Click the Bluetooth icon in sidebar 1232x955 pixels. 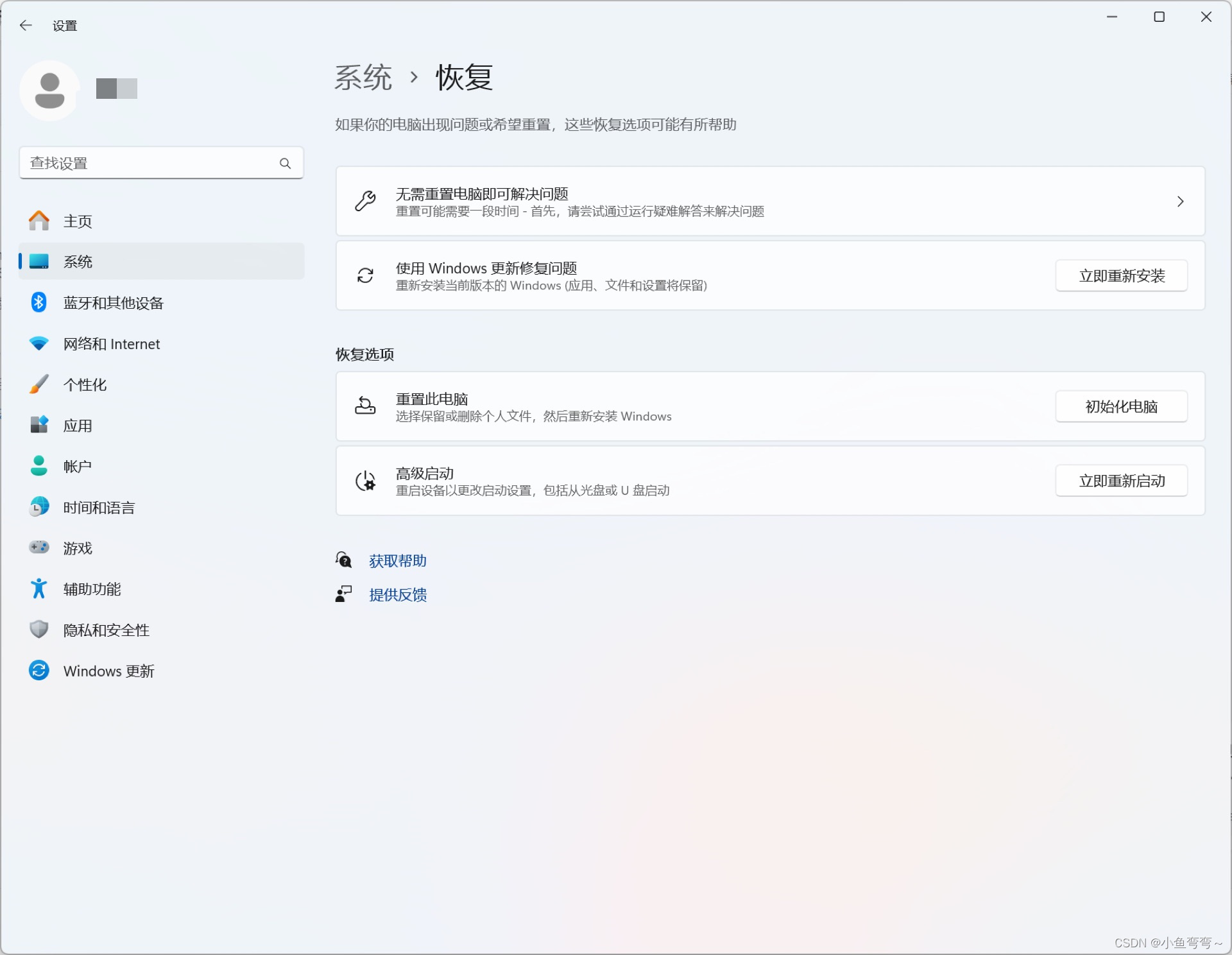coord(39,302)
